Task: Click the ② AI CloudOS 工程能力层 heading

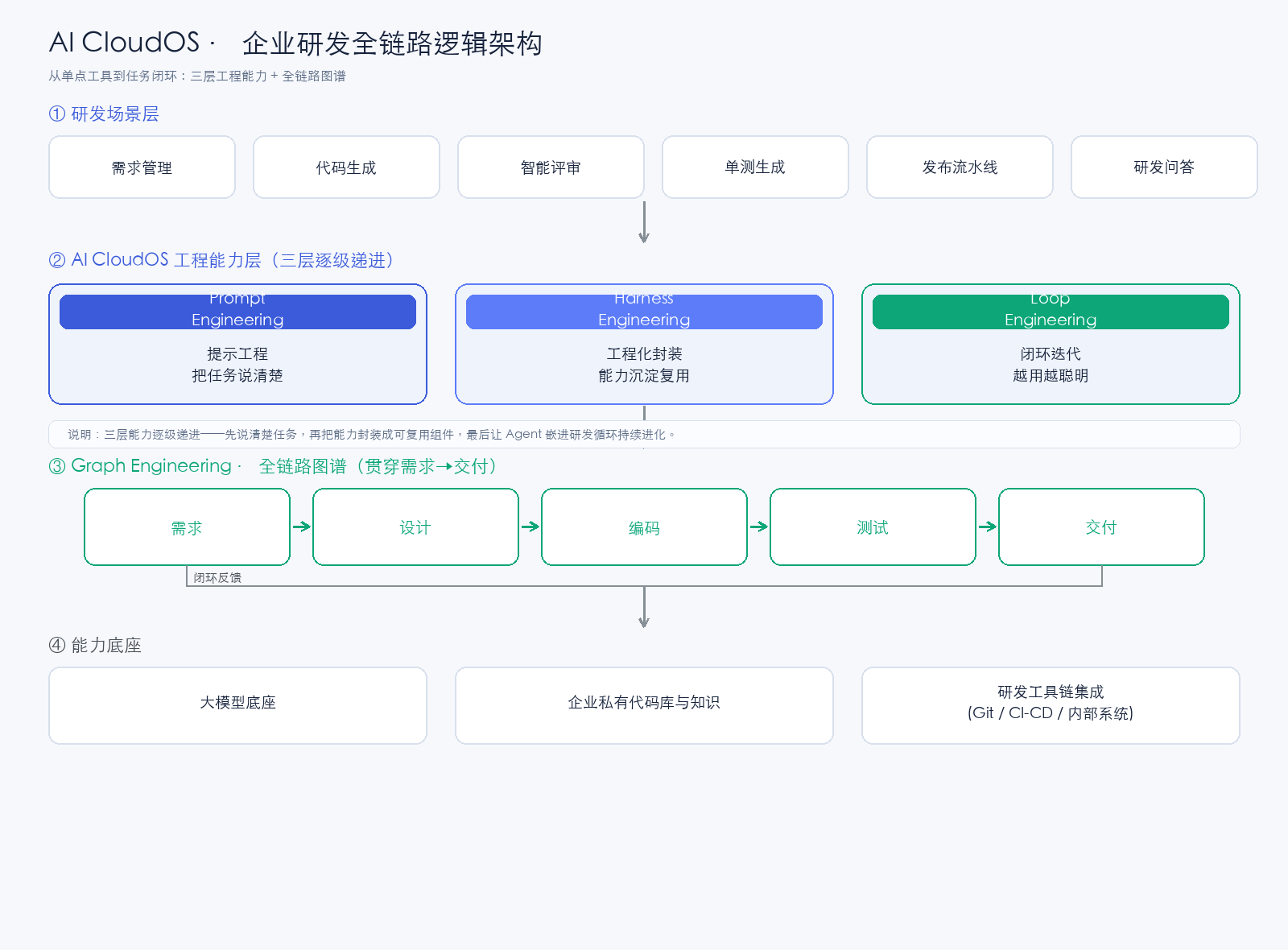Action: pos(221,260)
